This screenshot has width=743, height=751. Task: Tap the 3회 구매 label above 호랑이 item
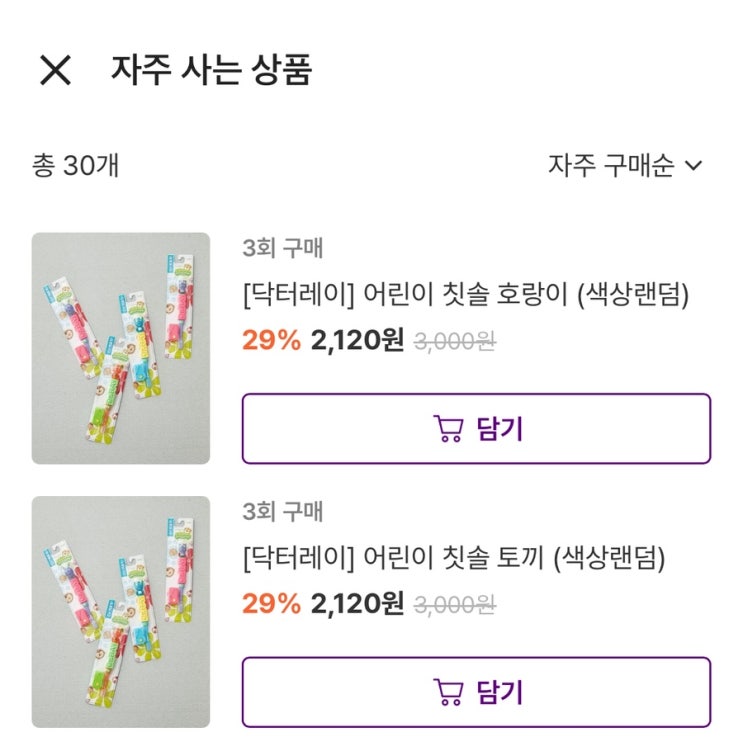282,249
